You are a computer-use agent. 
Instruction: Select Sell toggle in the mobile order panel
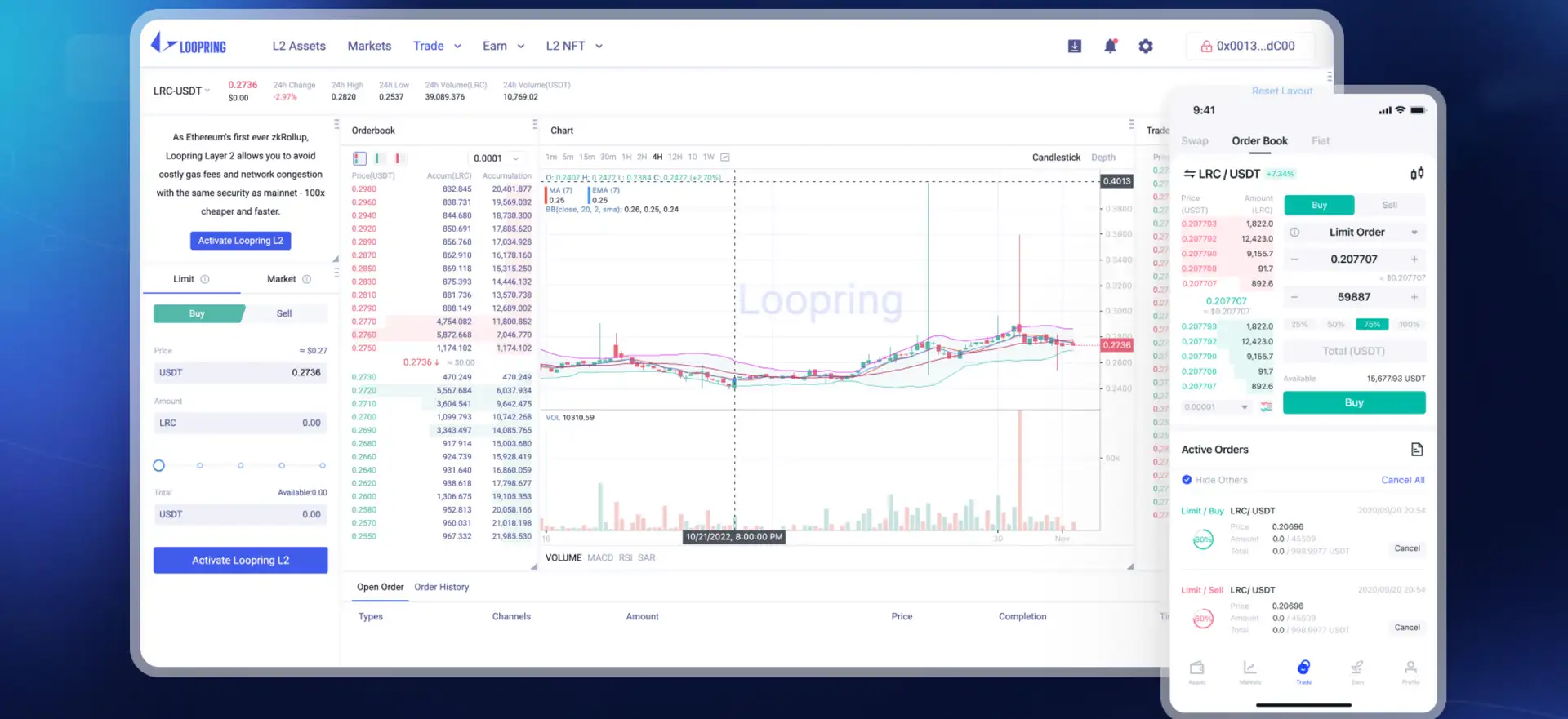[1389, 206]
